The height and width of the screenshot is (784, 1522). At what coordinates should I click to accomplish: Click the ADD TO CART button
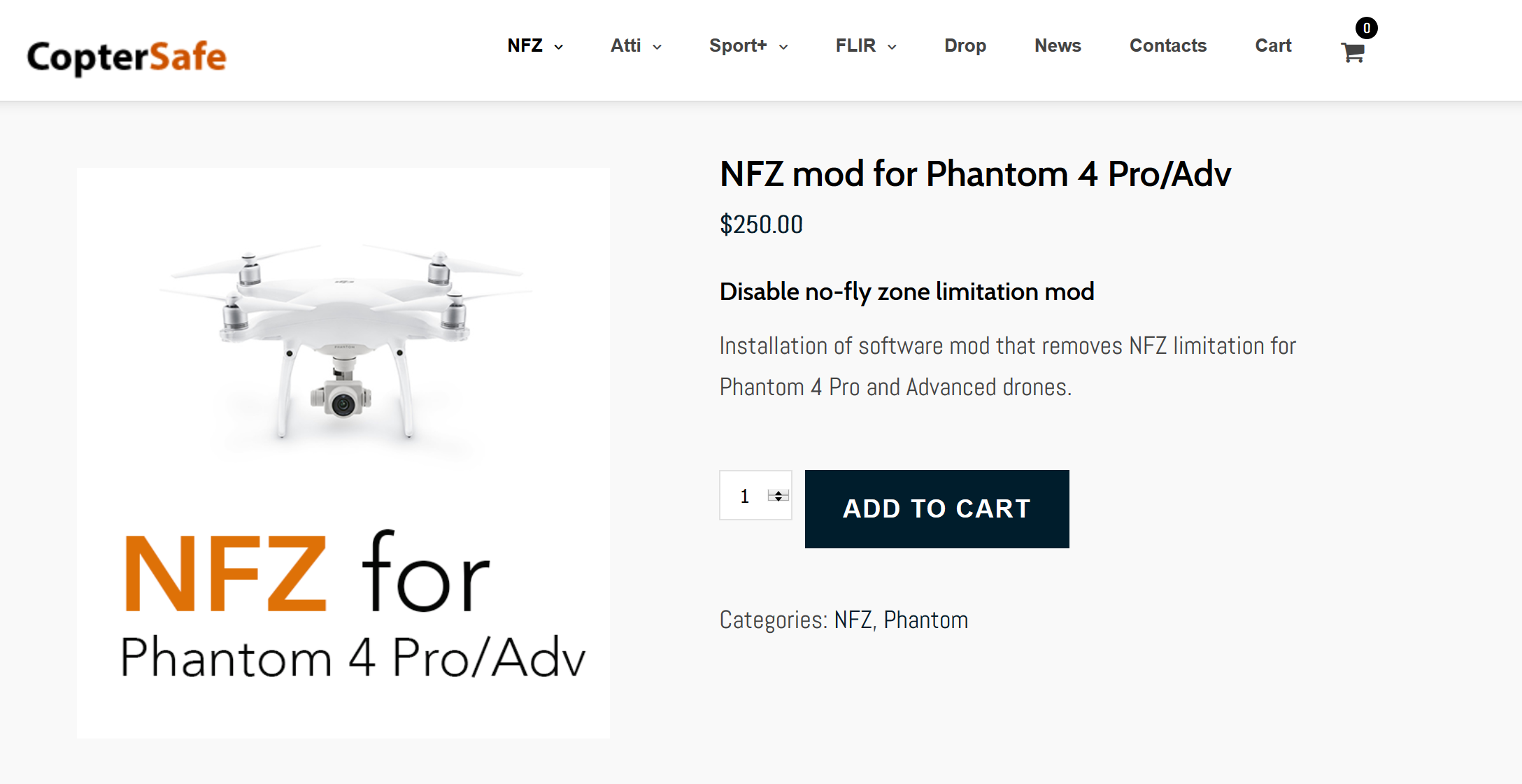tap(937, 508)
